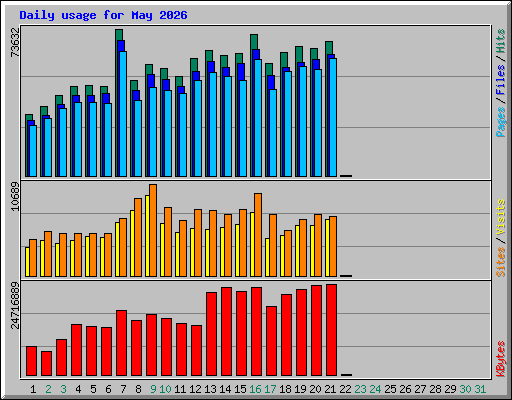Click day 5 on the x-axis
This screenshot has width=512, height=400.
click(x=93, y=389)
